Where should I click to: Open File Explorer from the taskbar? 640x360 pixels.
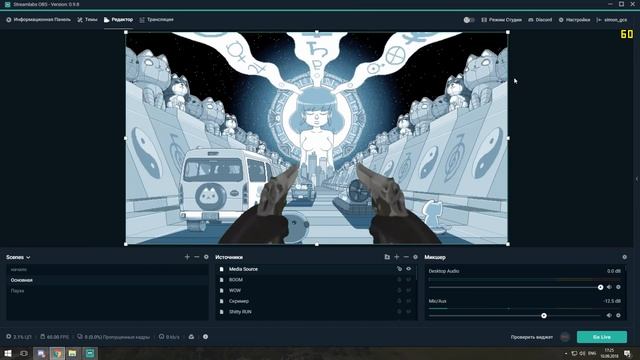pos(73,353)
